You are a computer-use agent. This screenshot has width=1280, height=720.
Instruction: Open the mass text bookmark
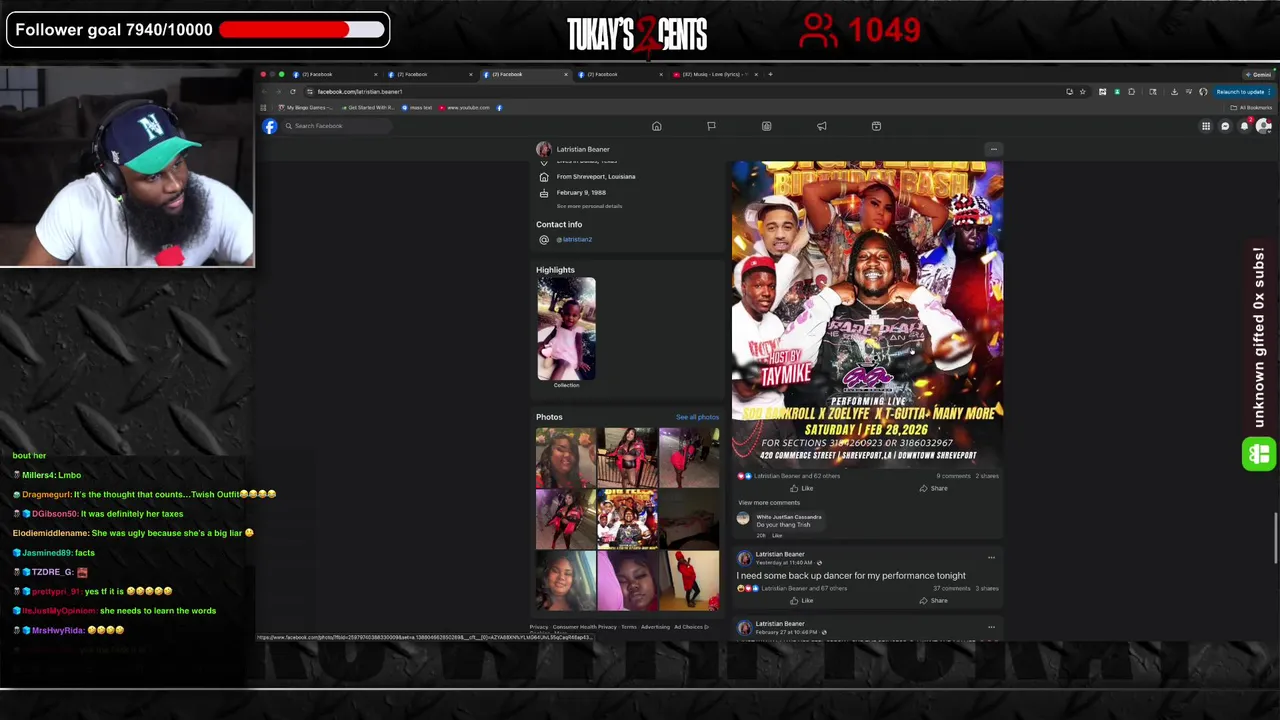click(x=418, y=107)
